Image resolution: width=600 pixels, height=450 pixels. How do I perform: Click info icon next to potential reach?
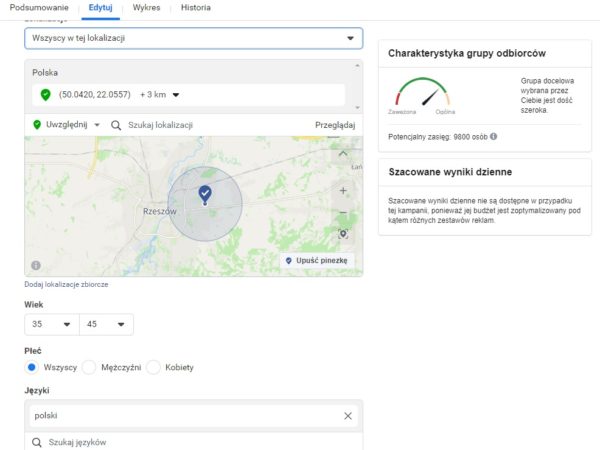pos(494,136)
